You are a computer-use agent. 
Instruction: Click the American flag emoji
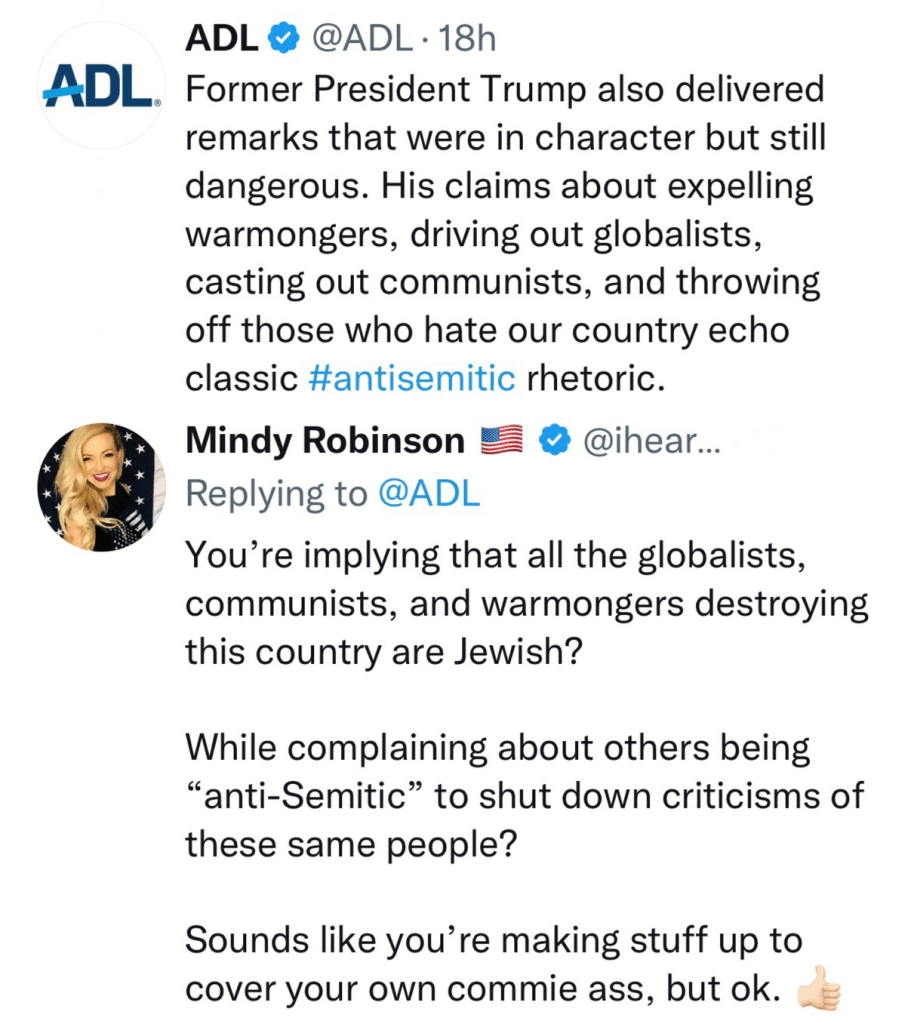[502, 440]
